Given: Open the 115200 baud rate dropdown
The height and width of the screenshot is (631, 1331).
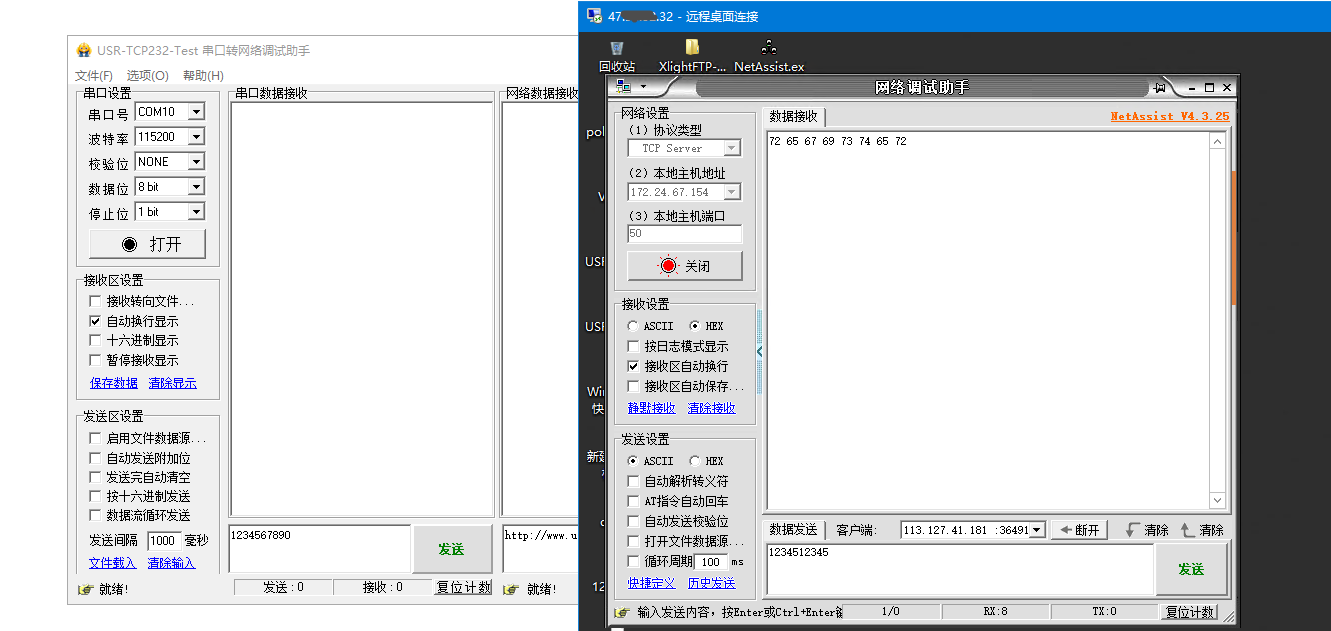Looking at the screenshot, I should [x=196, y=137].
